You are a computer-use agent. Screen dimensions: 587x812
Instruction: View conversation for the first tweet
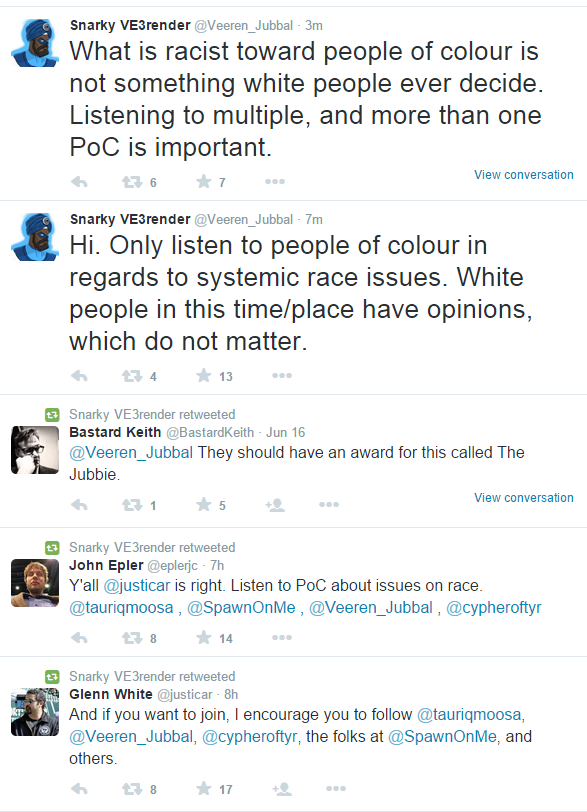coord(524,175)
